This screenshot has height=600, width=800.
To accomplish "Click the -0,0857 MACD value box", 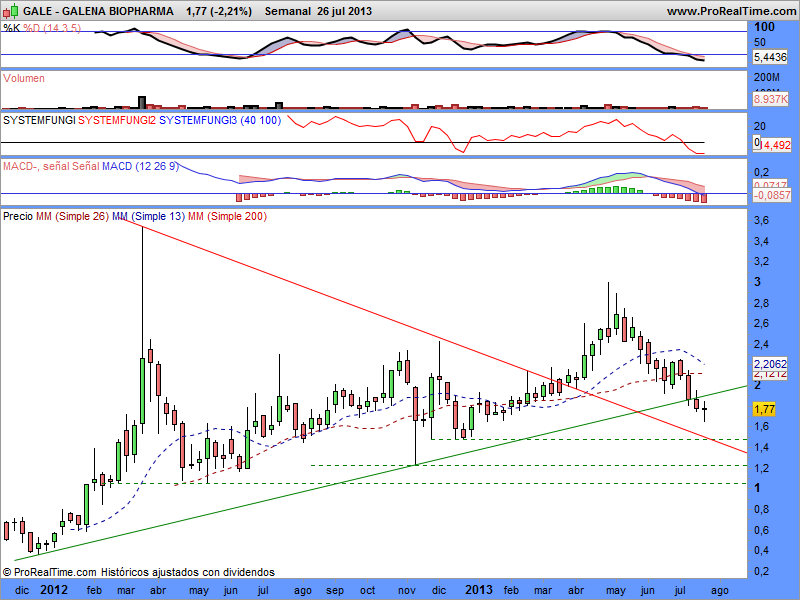I will point(772,195).
